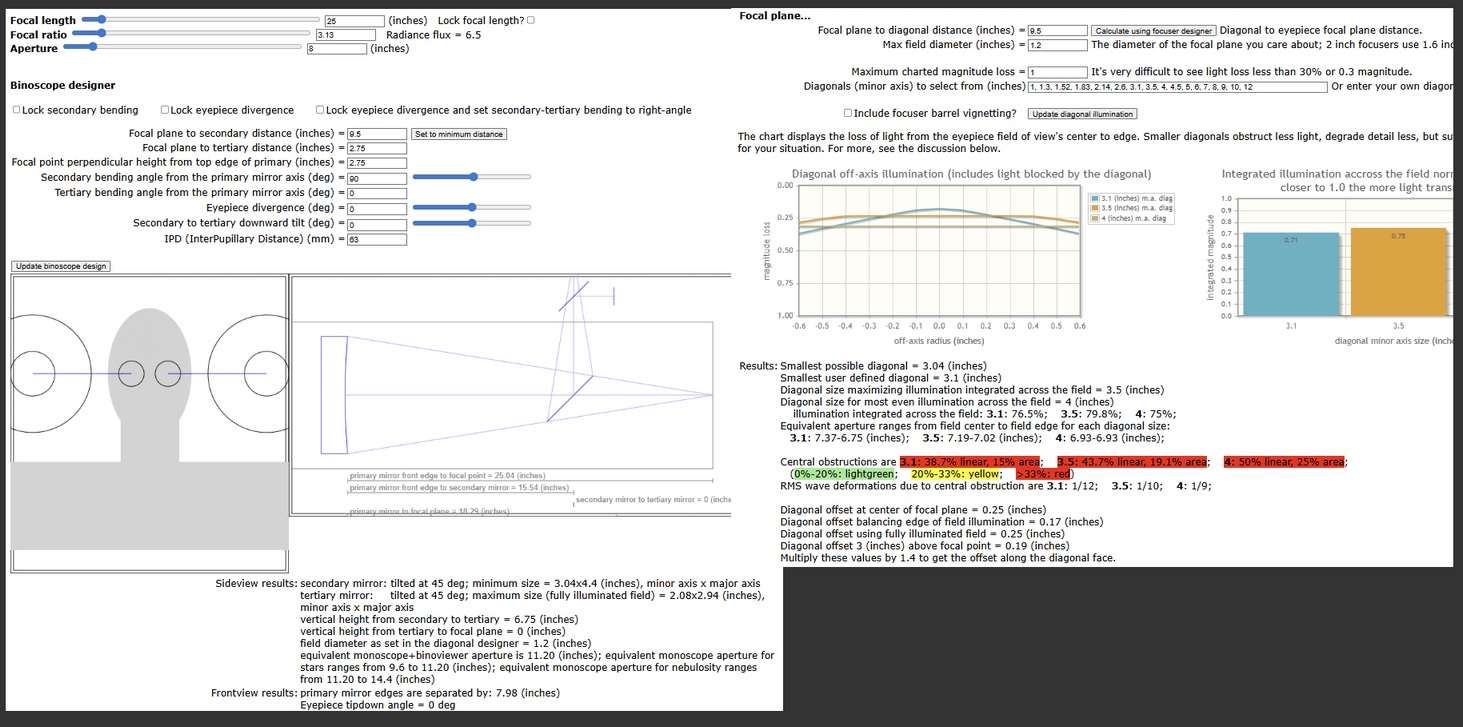
Task: Check the Lock eyepiece divergence option
Action: click(x=165, y=110)
